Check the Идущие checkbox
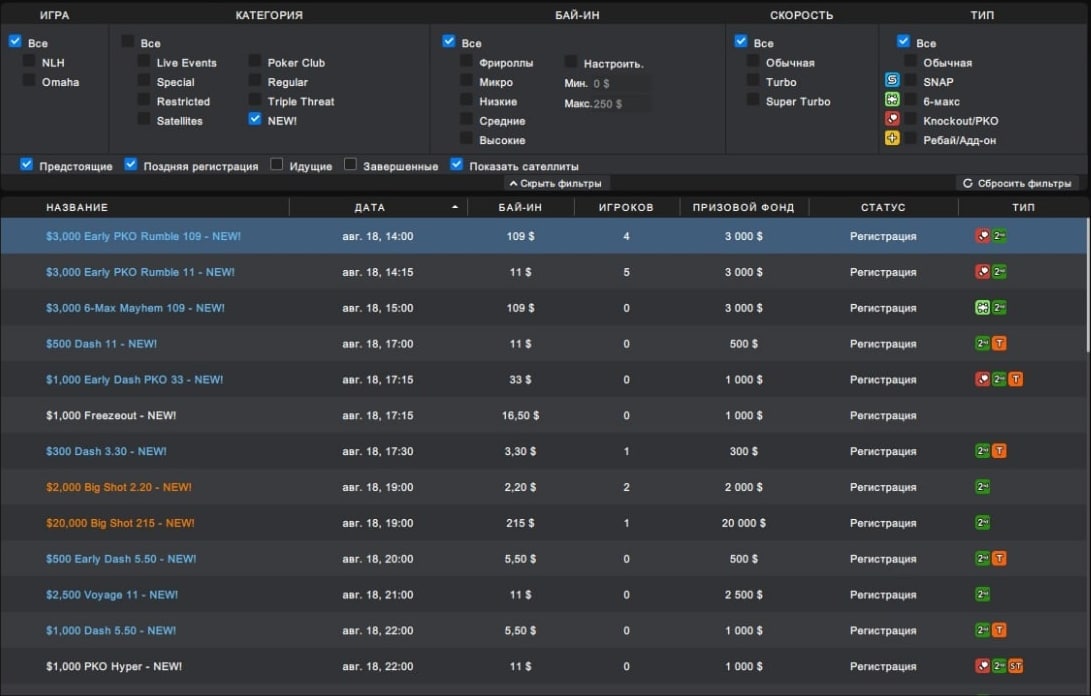Image resolution: width=1091 pixels, height=696 pixels. (x=276, y=164)
